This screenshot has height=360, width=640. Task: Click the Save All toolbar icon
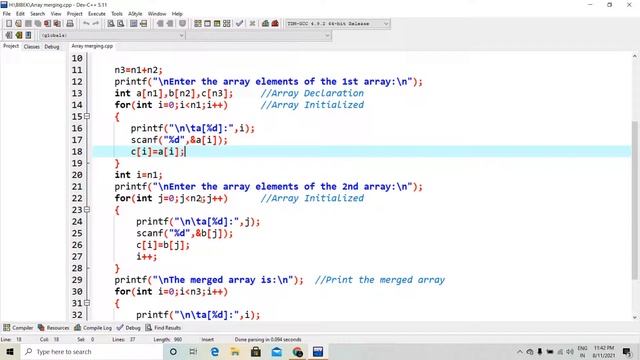point(38,24)
